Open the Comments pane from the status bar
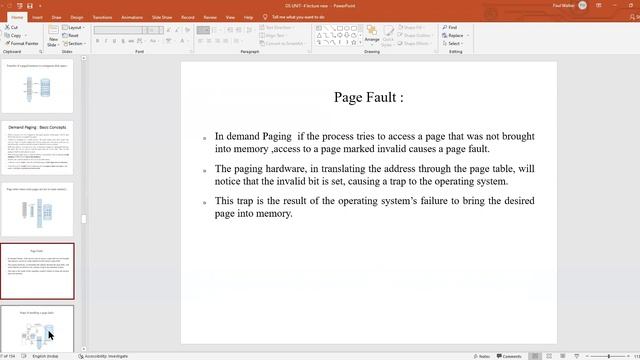Screen dimensions: 640x360 point(509,356)
